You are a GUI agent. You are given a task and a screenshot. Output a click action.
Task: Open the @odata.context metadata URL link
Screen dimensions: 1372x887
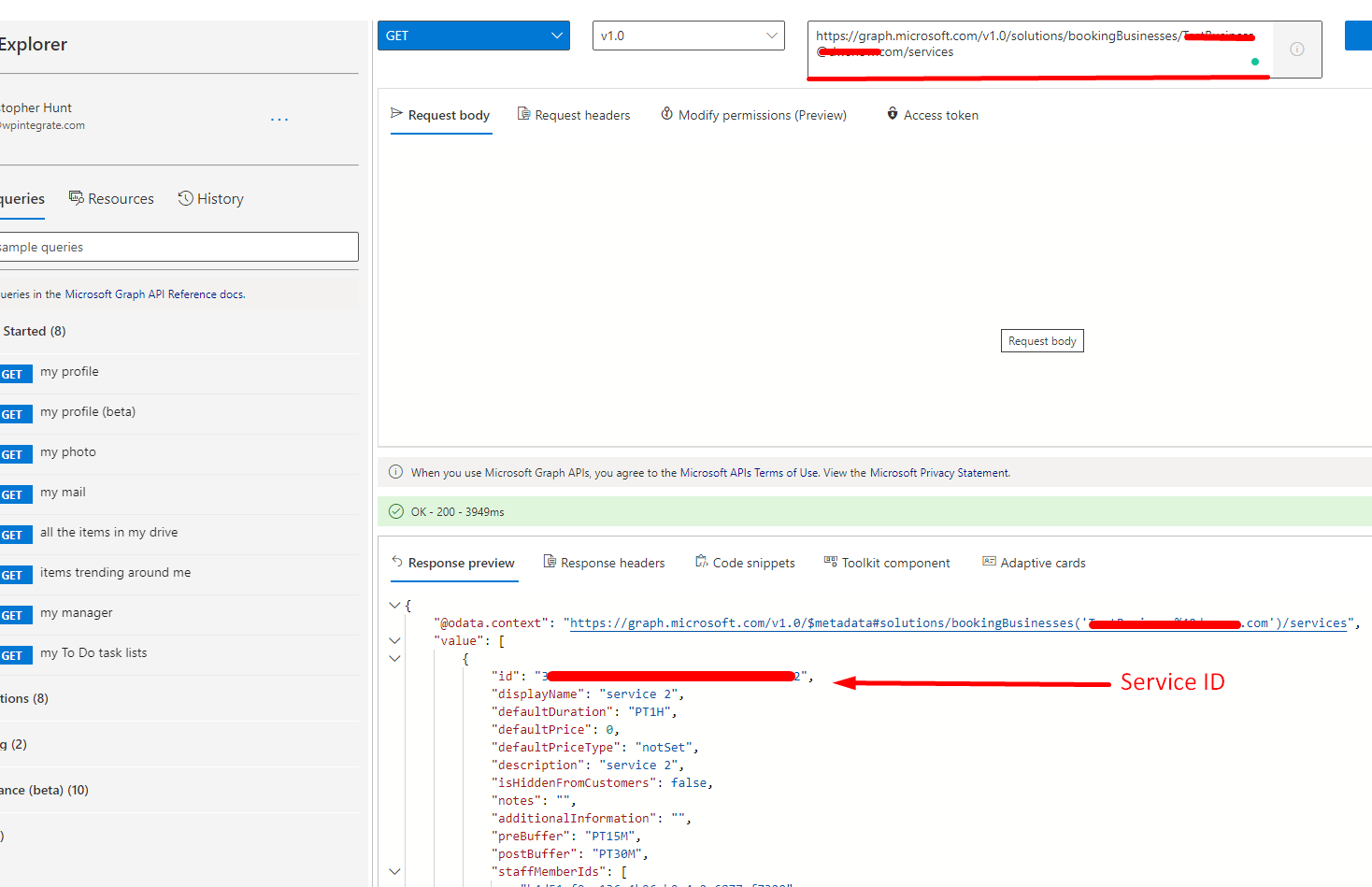[958, 623]
